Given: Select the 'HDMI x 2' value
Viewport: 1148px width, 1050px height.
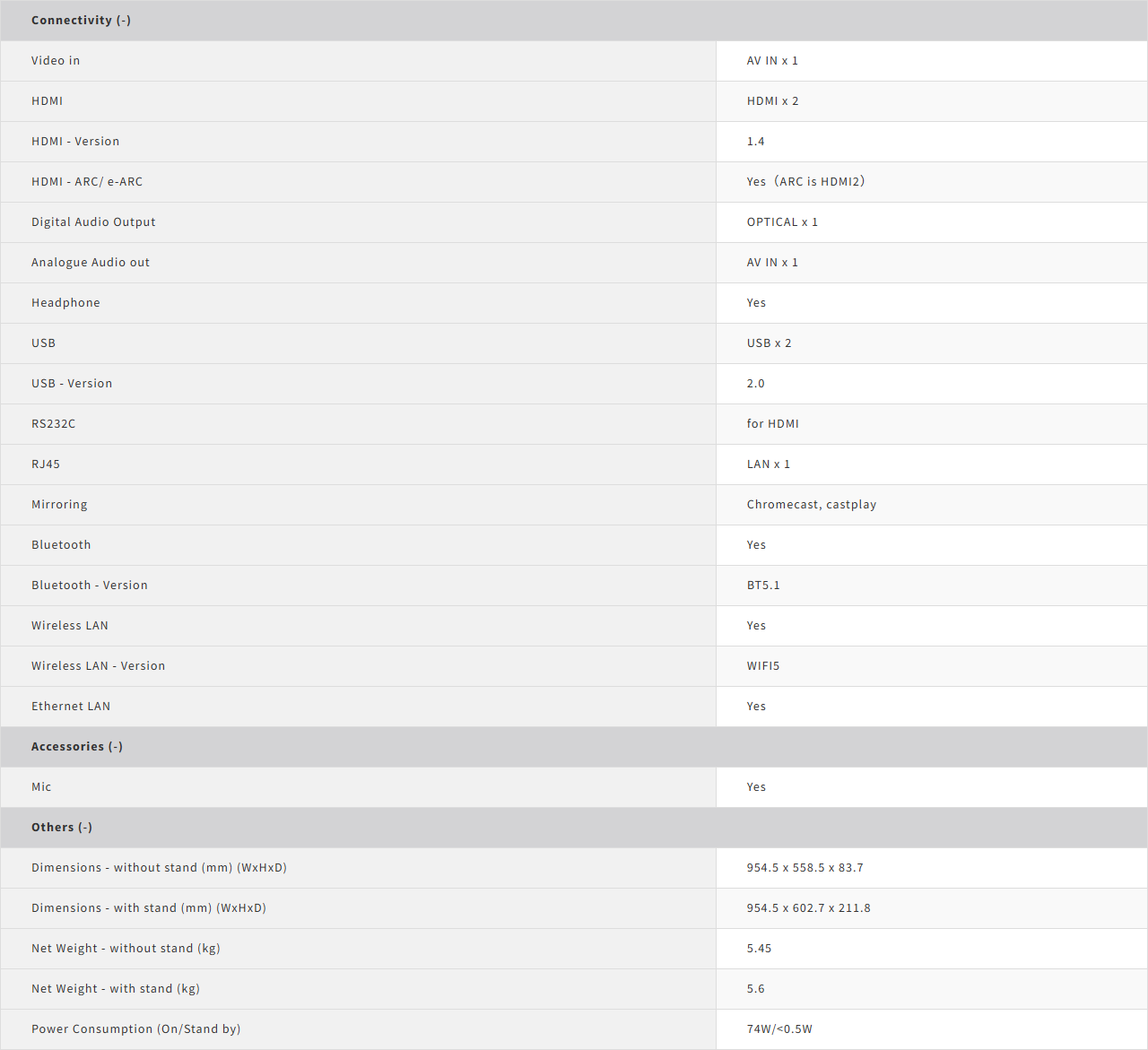Looking at the screenshot, I should [x=772, y=101].
